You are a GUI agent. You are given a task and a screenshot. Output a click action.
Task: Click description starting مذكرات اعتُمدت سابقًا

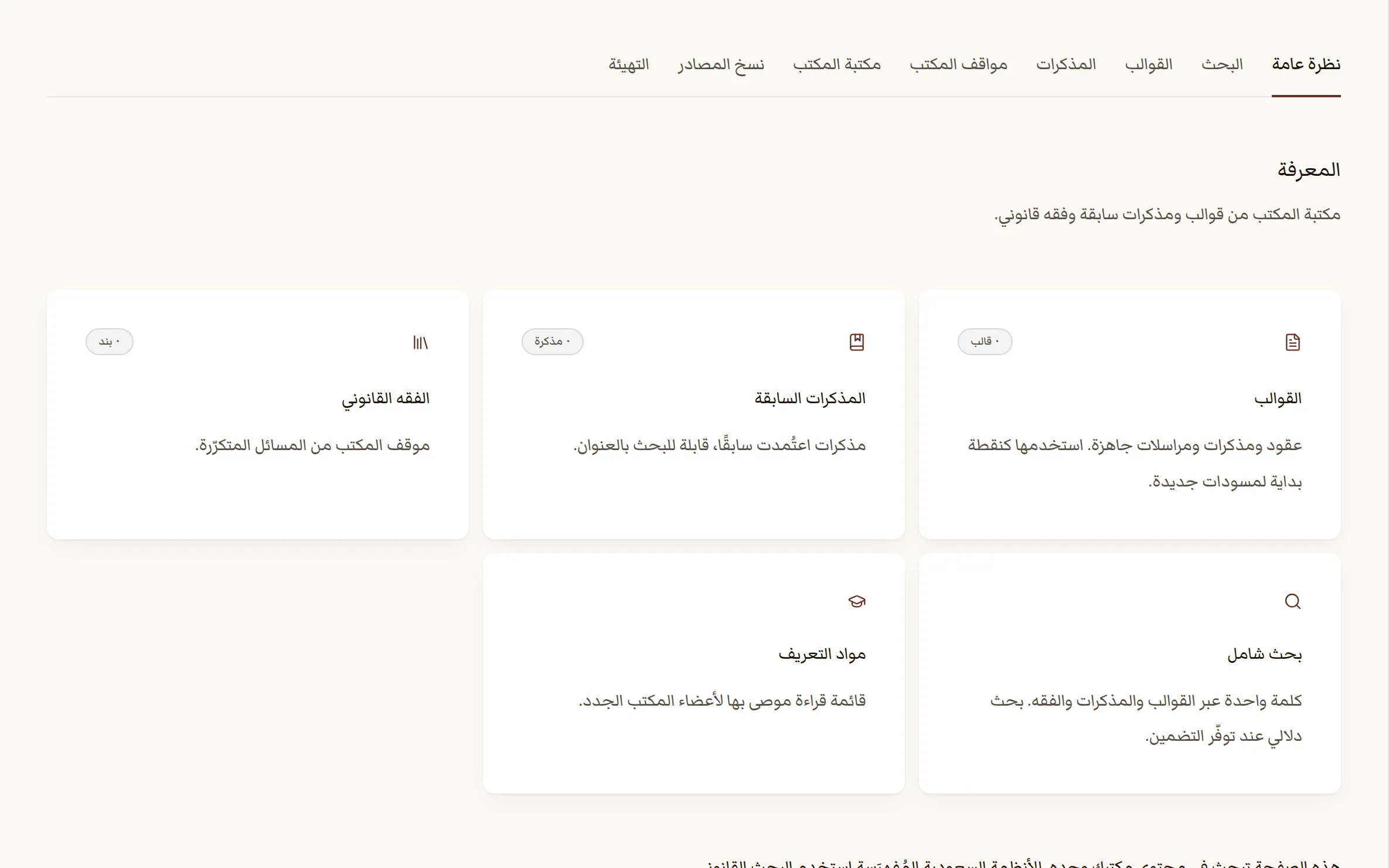pos(719,446)
